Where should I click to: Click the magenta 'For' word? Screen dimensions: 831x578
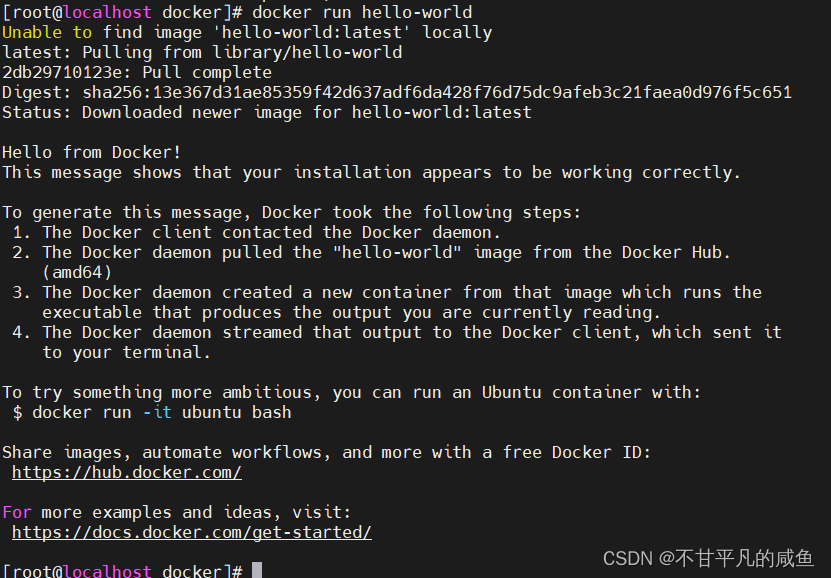coord(17,512)
